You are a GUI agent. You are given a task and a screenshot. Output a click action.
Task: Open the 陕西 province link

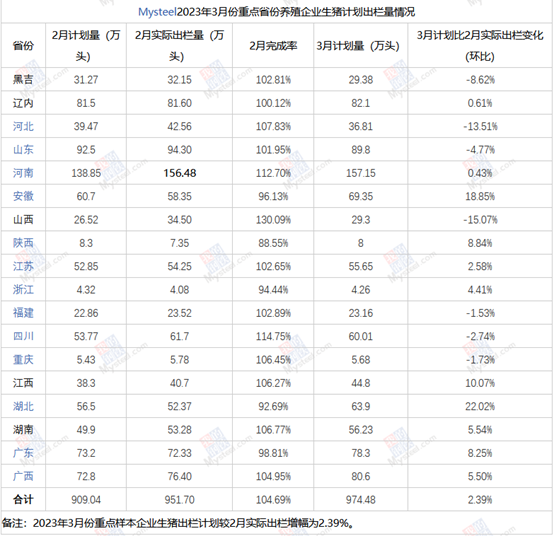pos(23,243)
